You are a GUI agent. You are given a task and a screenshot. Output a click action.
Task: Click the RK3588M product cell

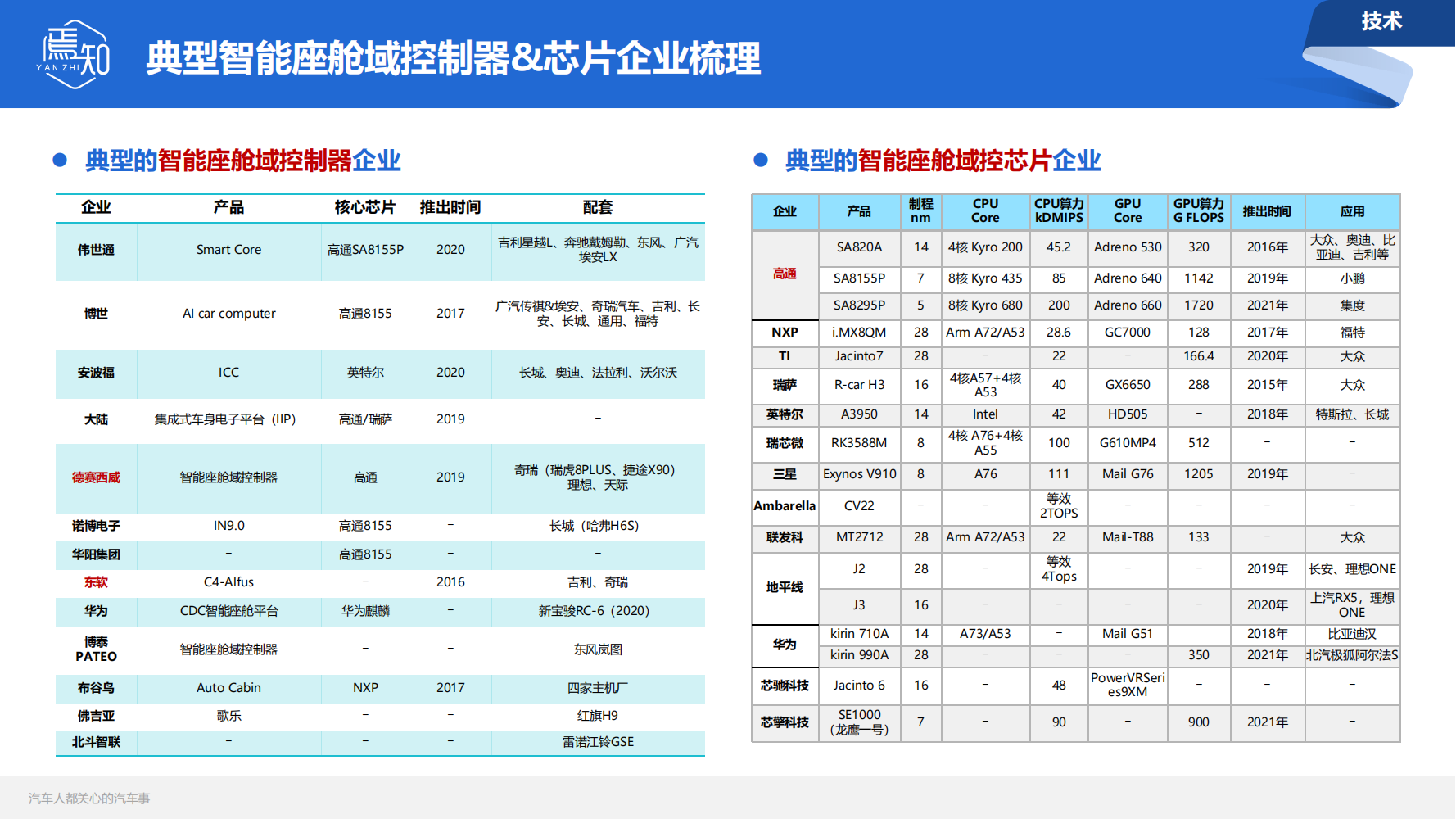tap(859, 443)
